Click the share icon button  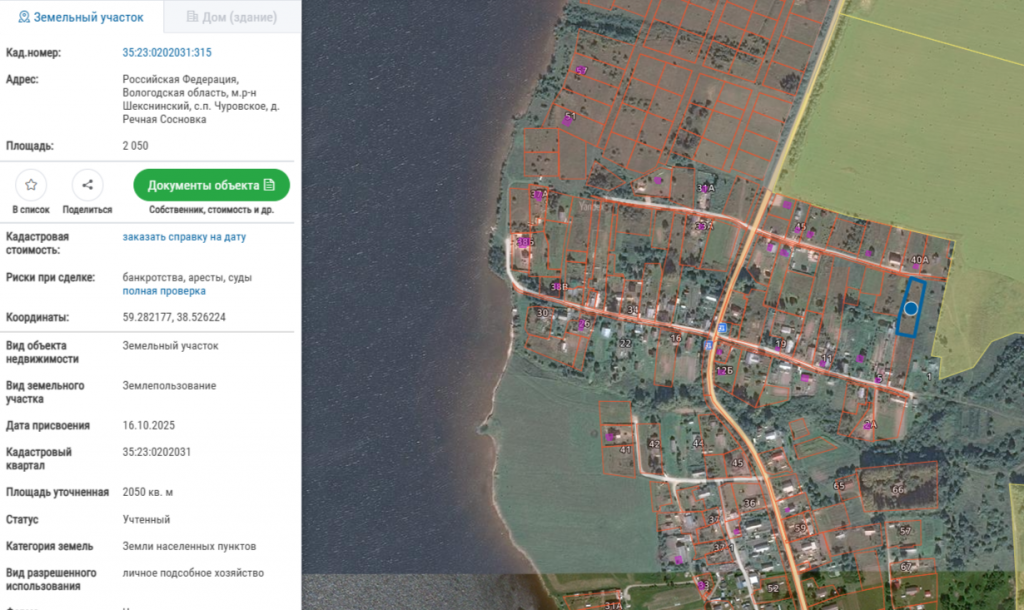(x=88, y=185)
